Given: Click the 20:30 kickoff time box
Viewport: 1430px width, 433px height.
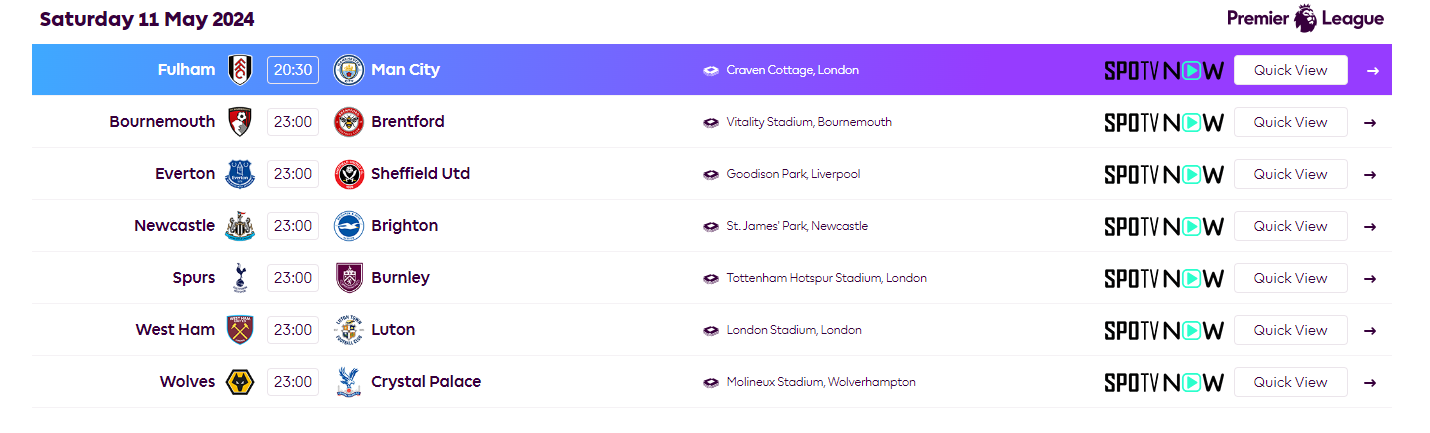Looking at the screenshot, I should 293,70.
